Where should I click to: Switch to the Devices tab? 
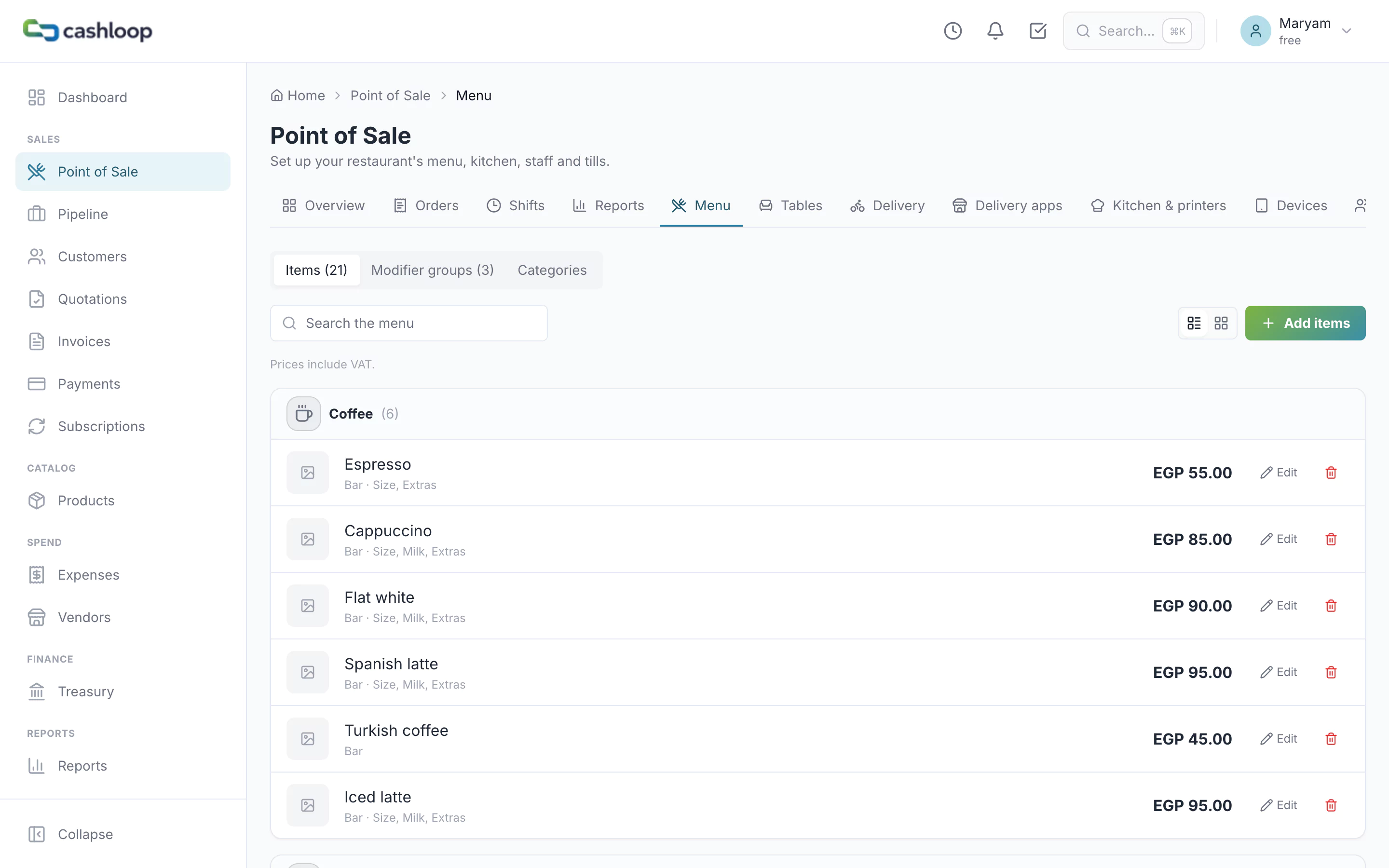pos(1291,205)
